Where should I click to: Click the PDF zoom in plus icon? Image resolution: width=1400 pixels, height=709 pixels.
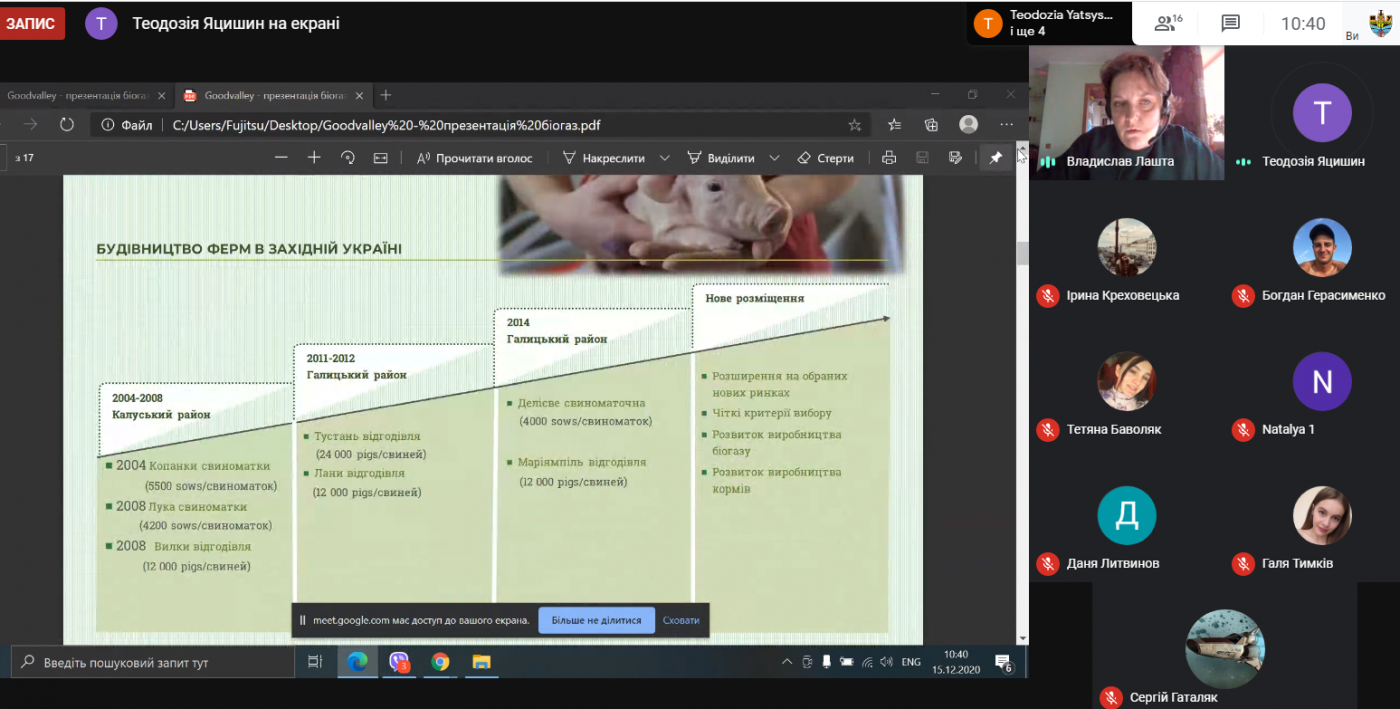pos(314,158)
